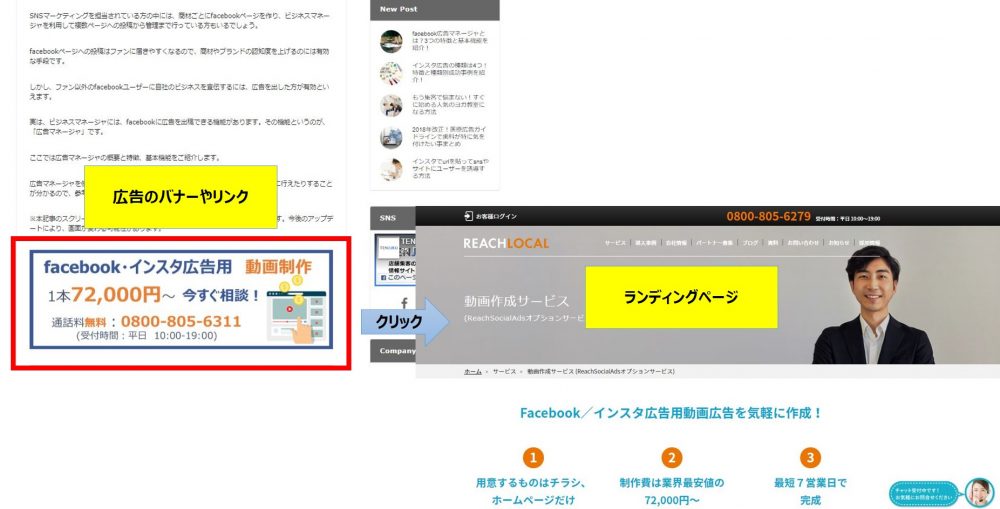Click the 0800-805-6311 number in the banner

(181, 321)
